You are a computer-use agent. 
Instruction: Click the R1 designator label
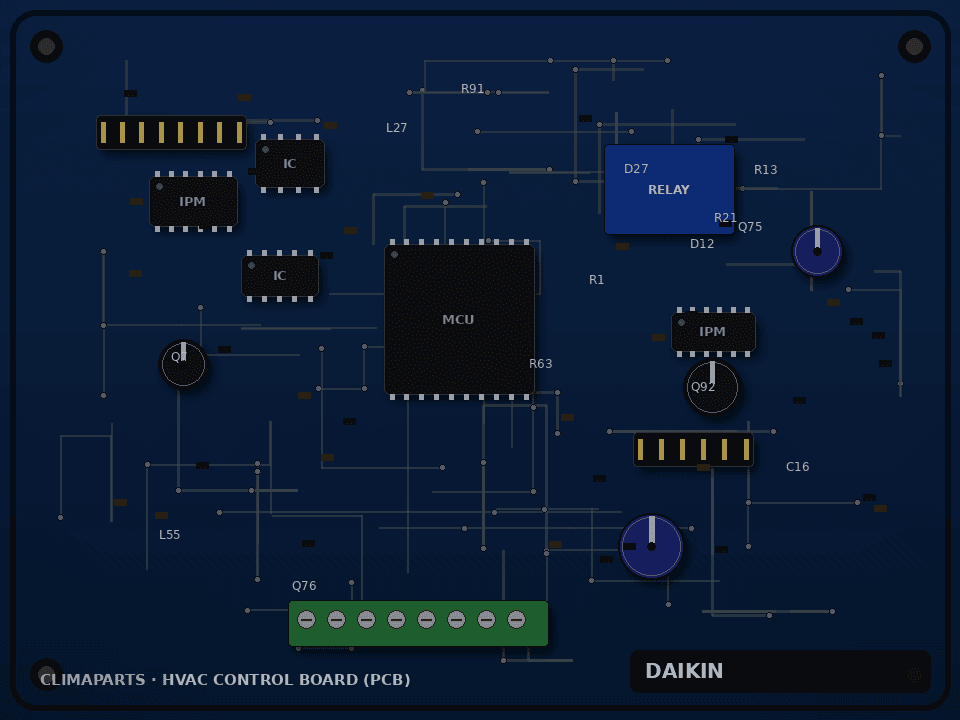[x=596, y=280]
